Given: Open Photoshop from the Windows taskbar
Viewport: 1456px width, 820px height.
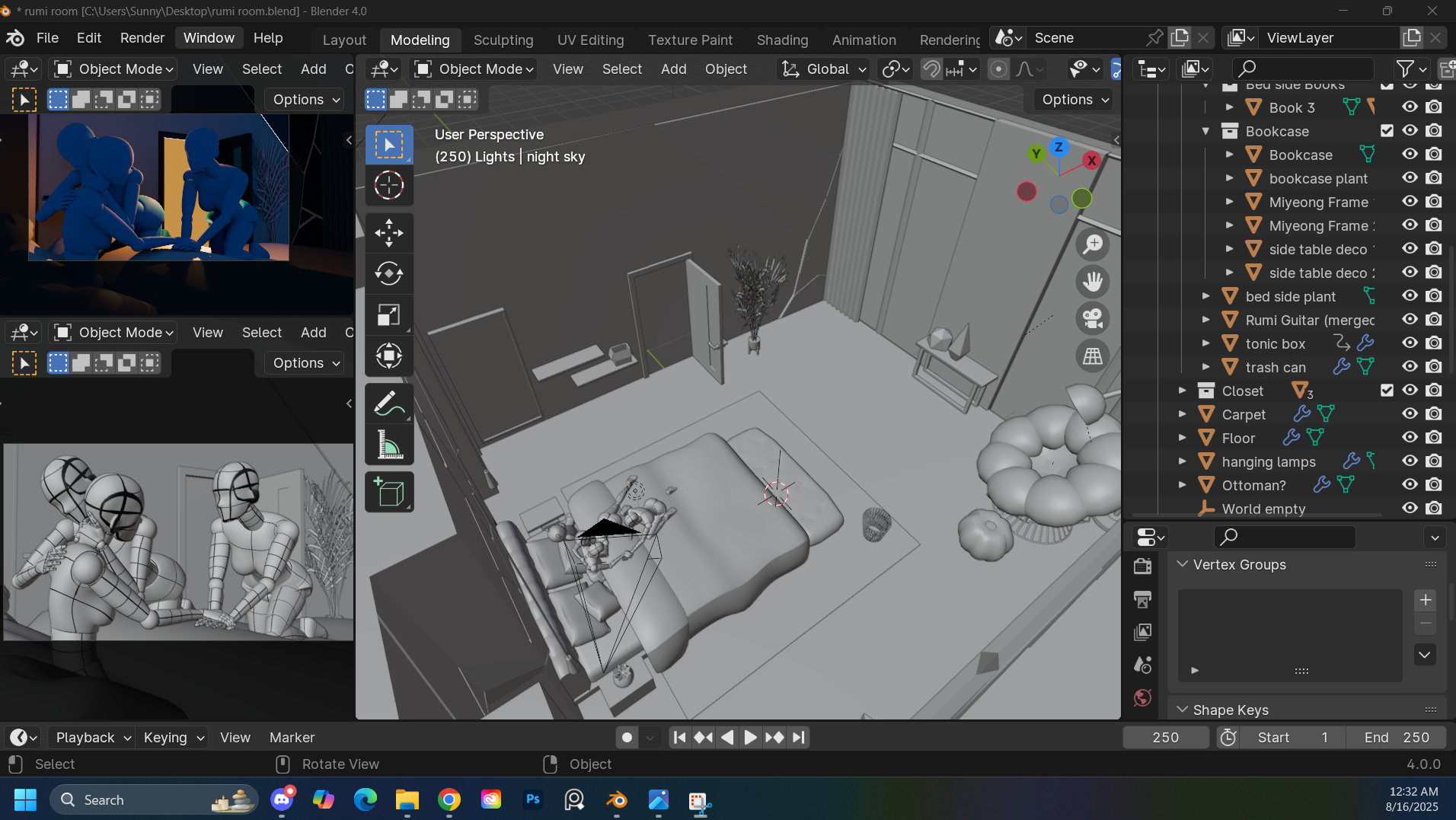Looking at the screenshot, I should coord(533,799).
